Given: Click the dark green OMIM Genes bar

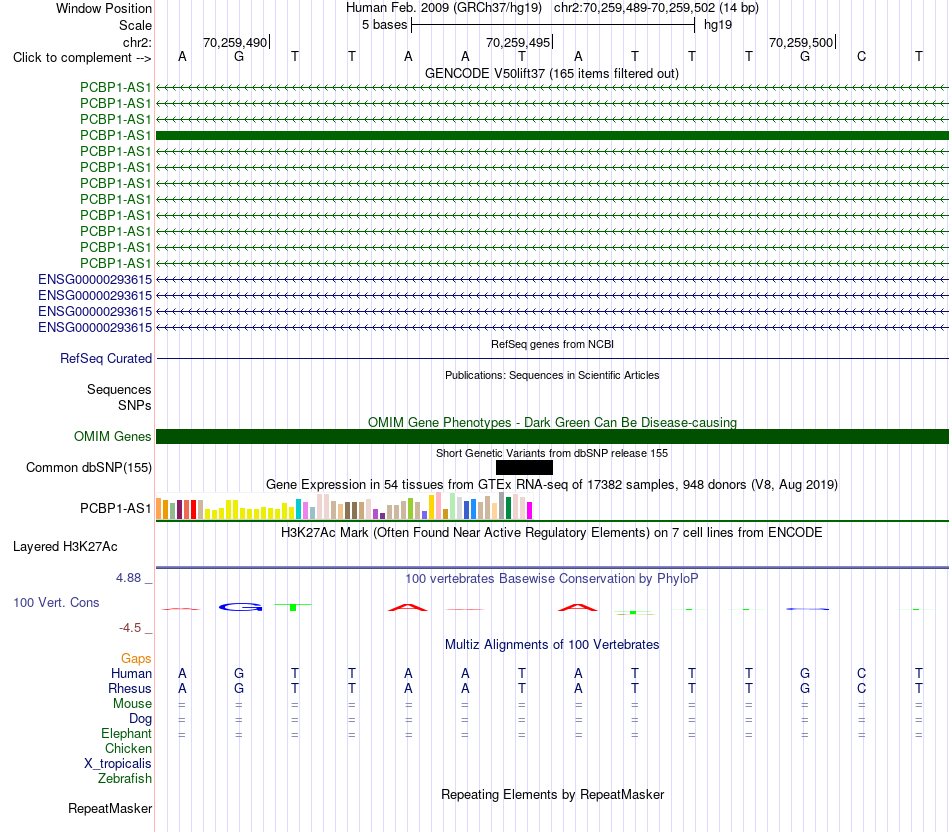Looking at the screenshot, I should tap(553, 436).
